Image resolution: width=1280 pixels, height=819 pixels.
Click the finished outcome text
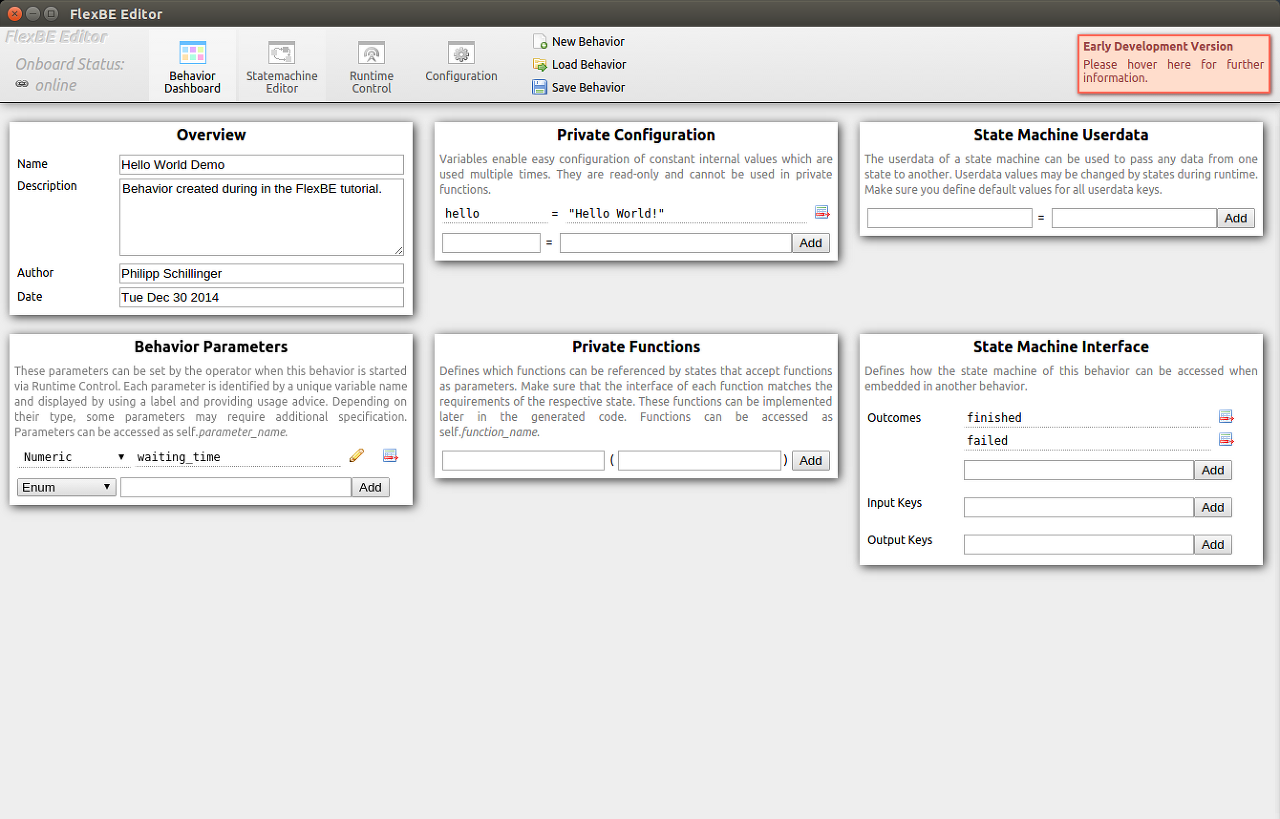tap(1087, 418)
